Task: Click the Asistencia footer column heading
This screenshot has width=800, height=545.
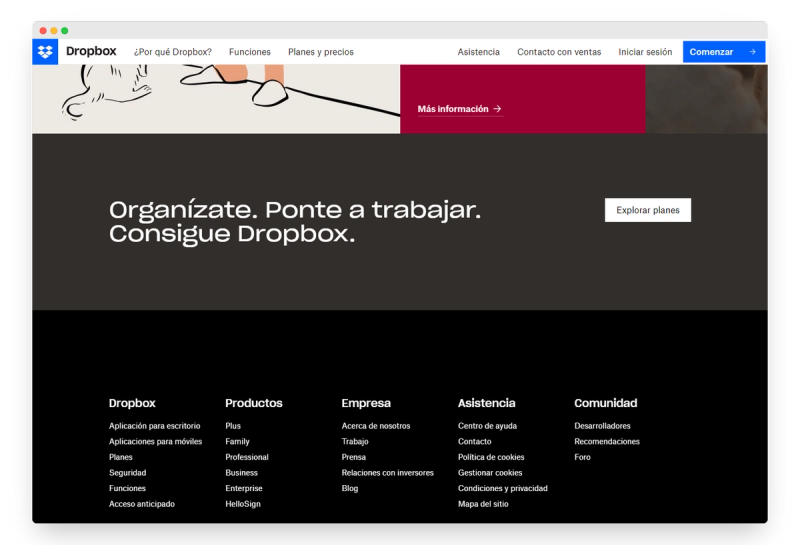Action: coord(486,403)
